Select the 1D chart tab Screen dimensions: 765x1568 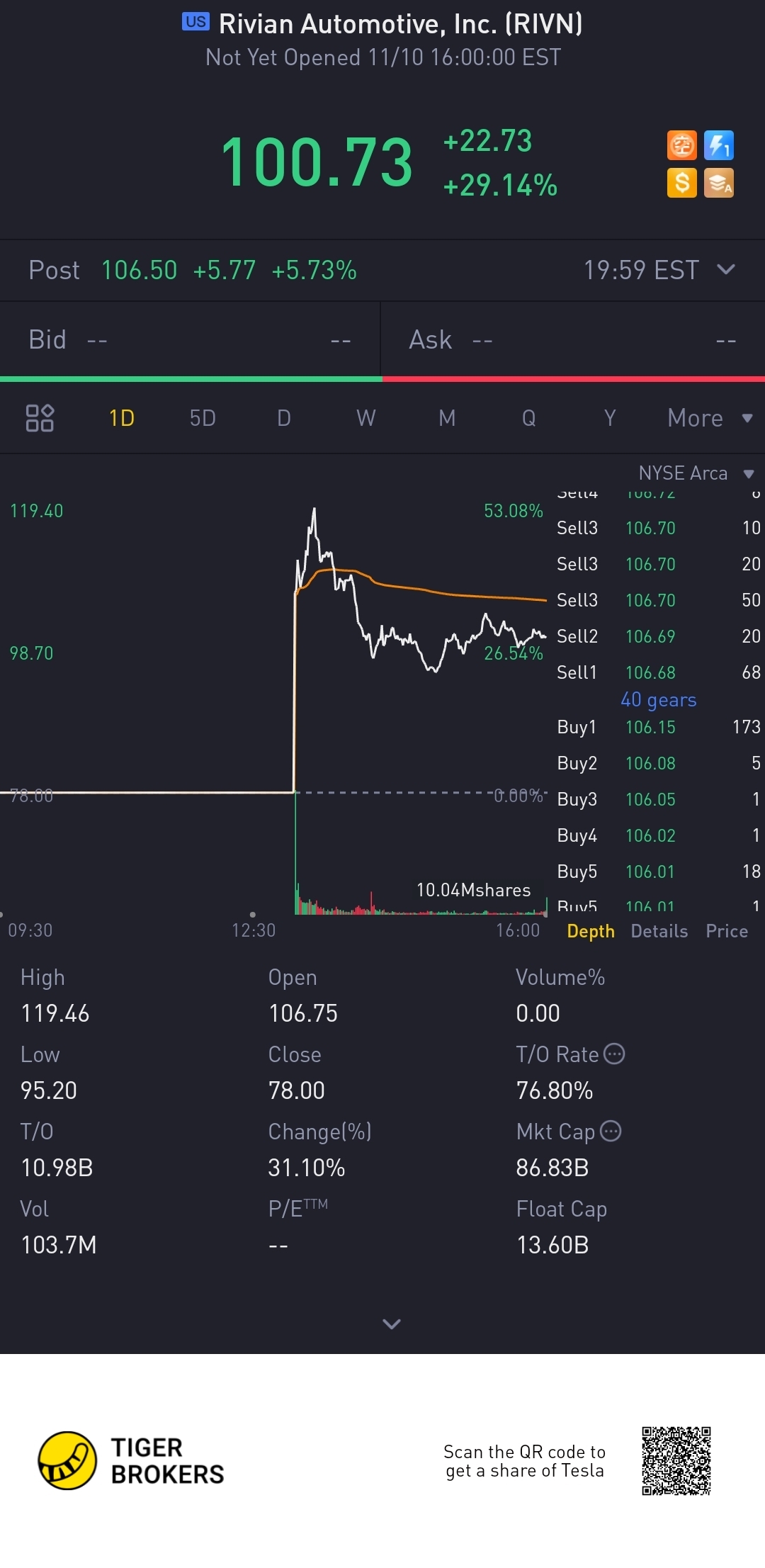coord(122,418)
